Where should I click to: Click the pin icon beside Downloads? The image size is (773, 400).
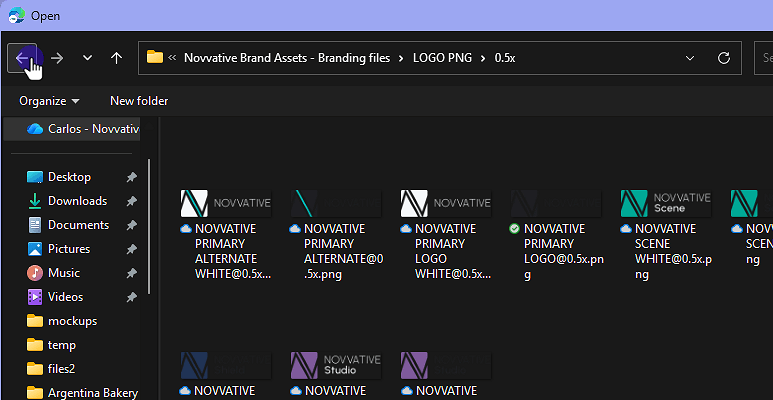131,201
